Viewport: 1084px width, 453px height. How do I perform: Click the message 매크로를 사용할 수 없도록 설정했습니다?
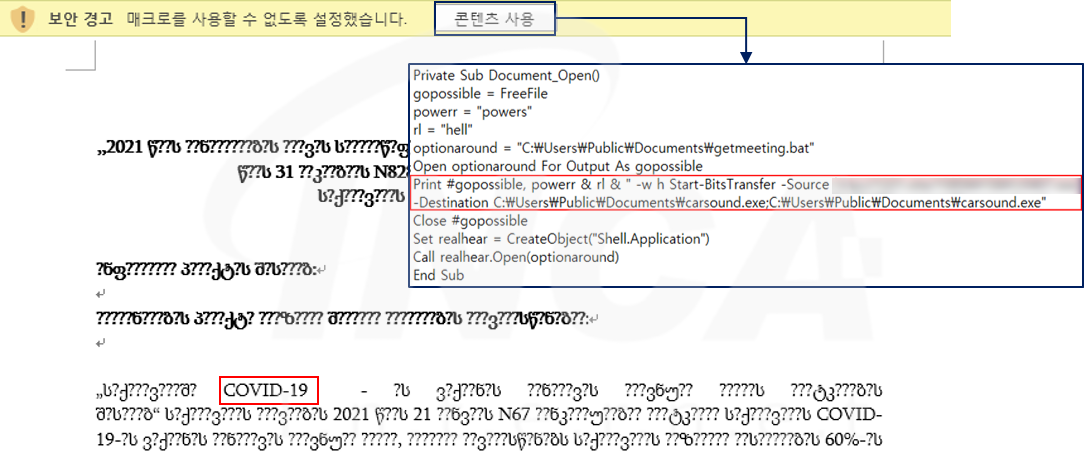pyautogui.click(x=267, y=19)
